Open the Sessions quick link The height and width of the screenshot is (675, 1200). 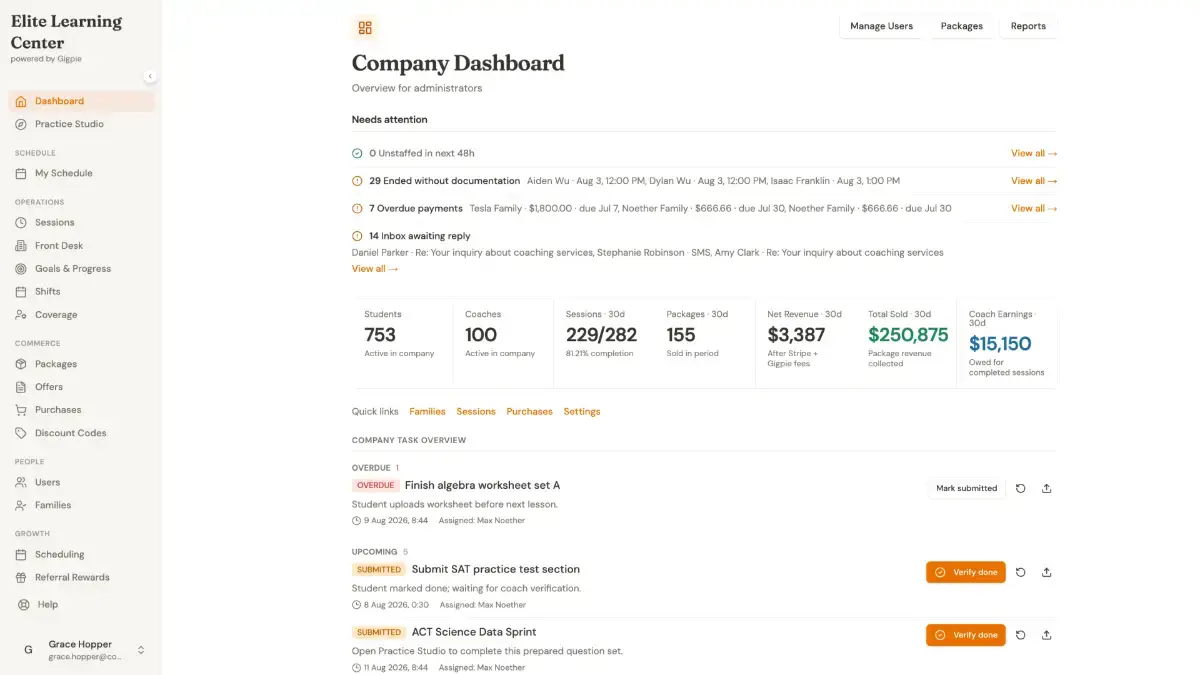[476, 411]
